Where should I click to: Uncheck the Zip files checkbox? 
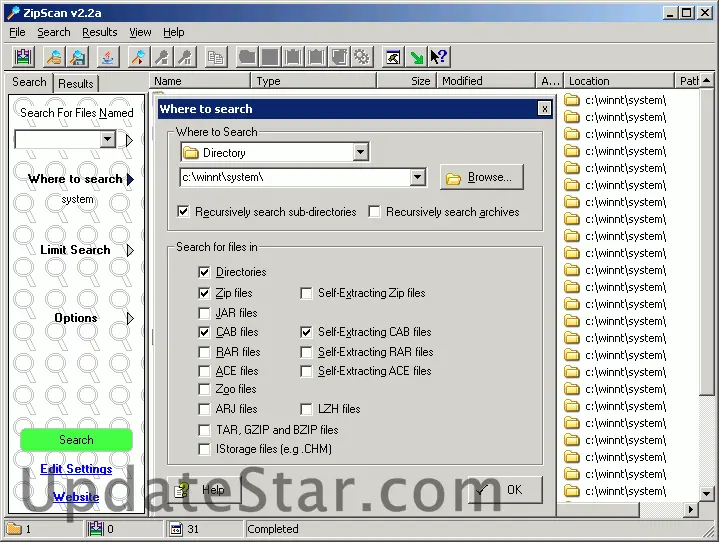pos(204,293)
